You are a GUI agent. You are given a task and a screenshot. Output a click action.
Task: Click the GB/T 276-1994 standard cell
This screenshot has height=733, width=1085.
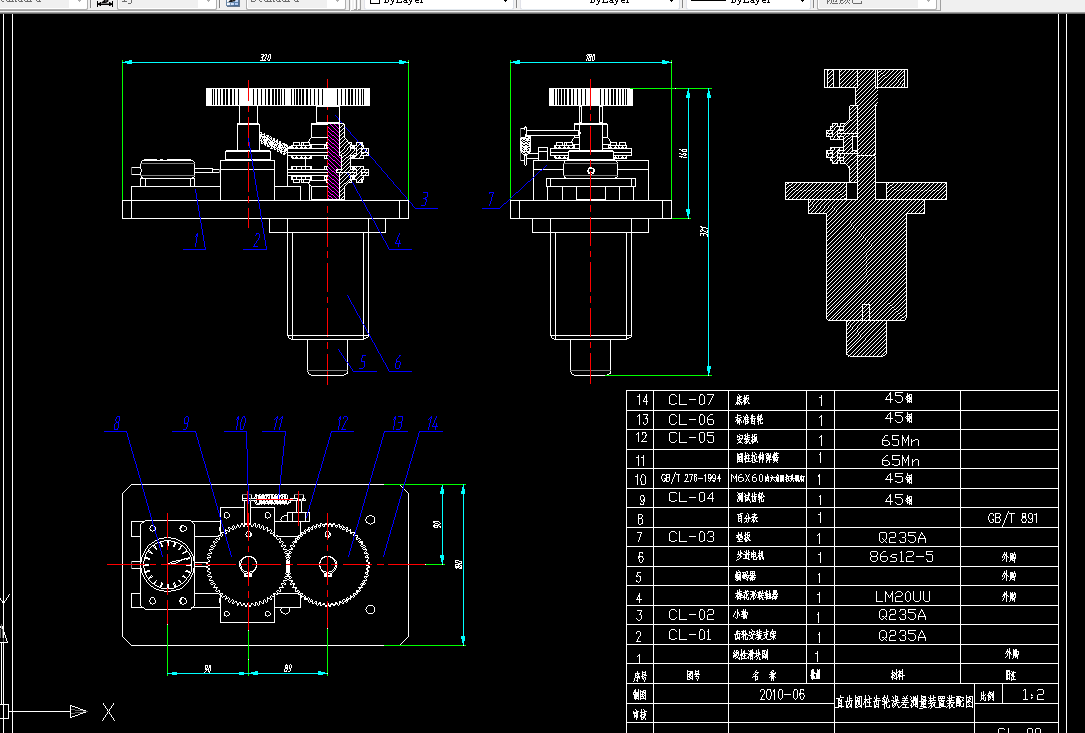coord(691,478)
